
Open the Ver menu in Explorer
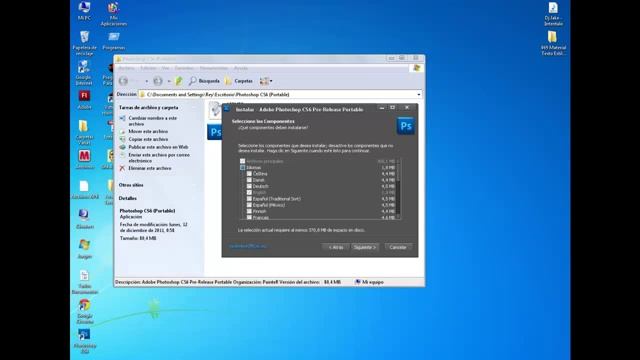165,68
